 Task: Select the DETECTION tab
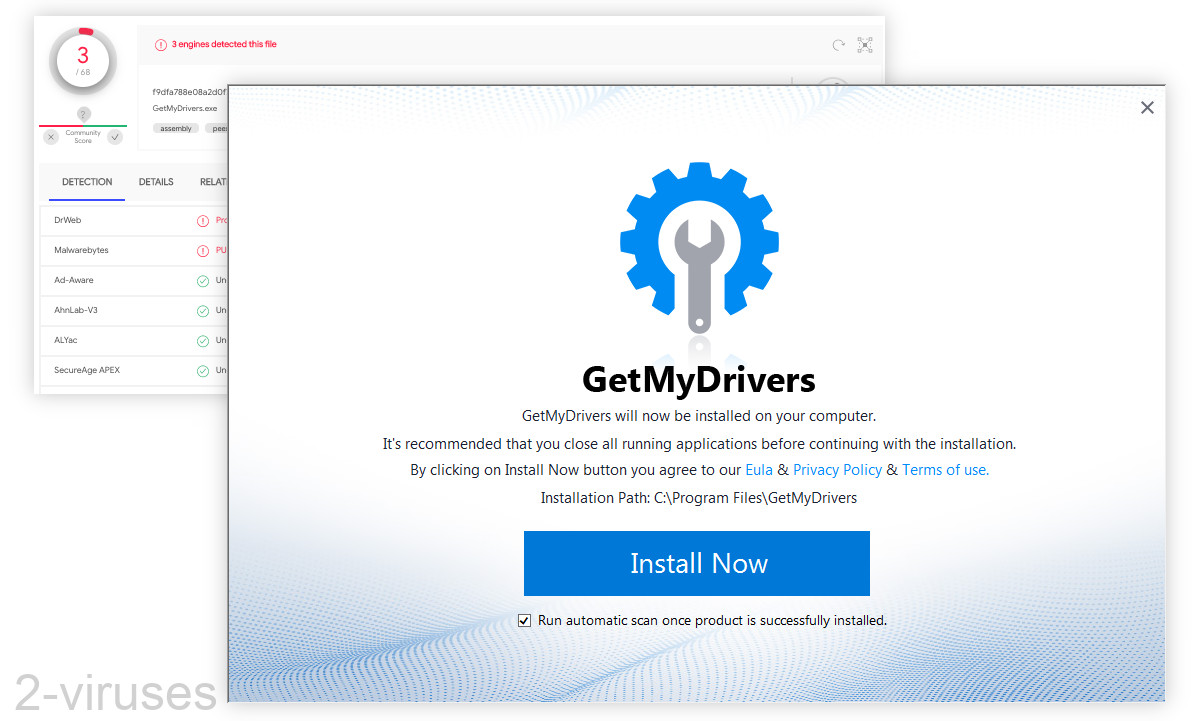point(86,182)
